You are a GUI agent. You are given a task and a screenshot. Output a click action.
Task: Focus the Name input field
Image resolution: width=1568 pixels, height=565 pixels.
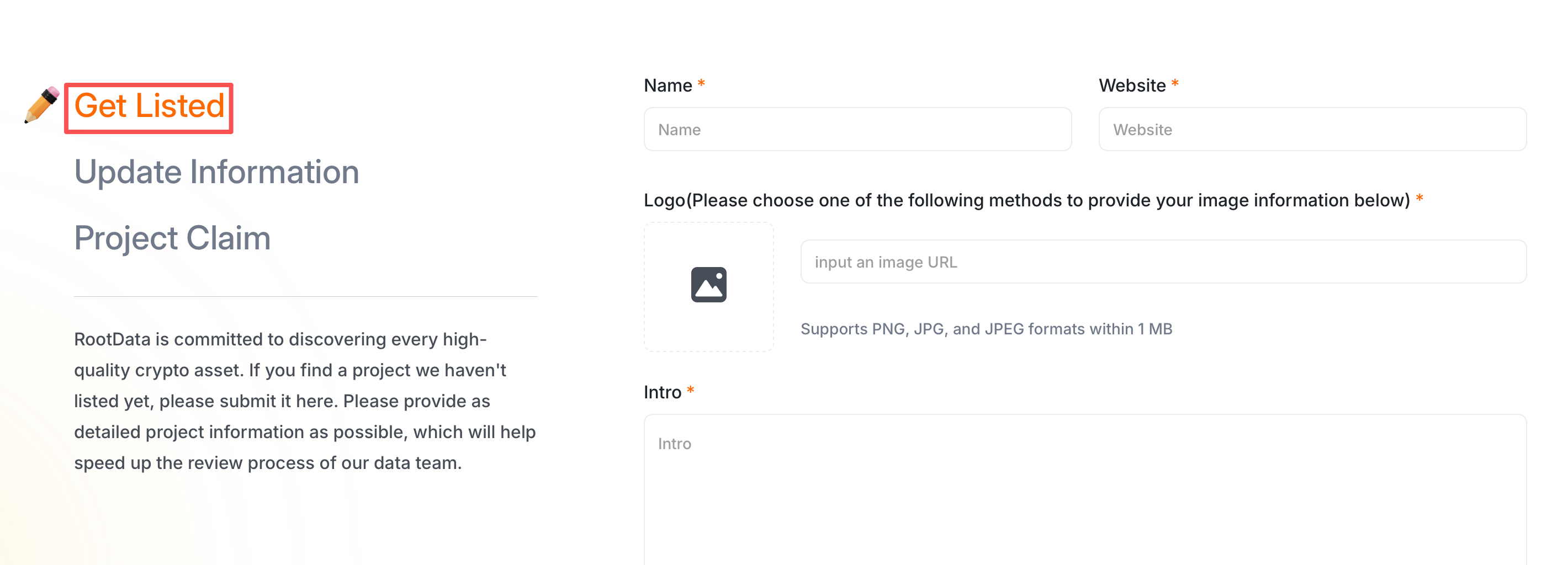(857, 130)
